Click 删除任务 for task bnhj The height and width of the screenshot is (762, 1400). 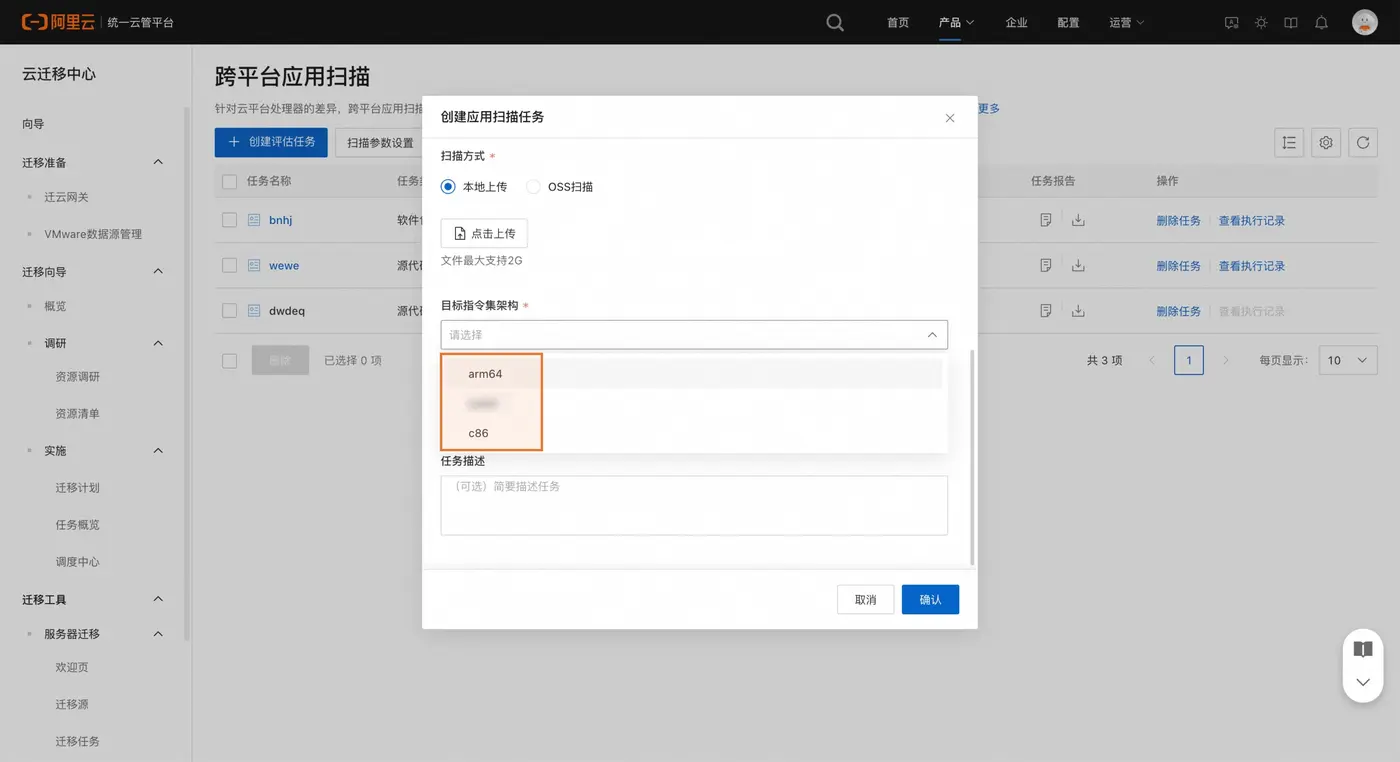[x=1179, y=220]
